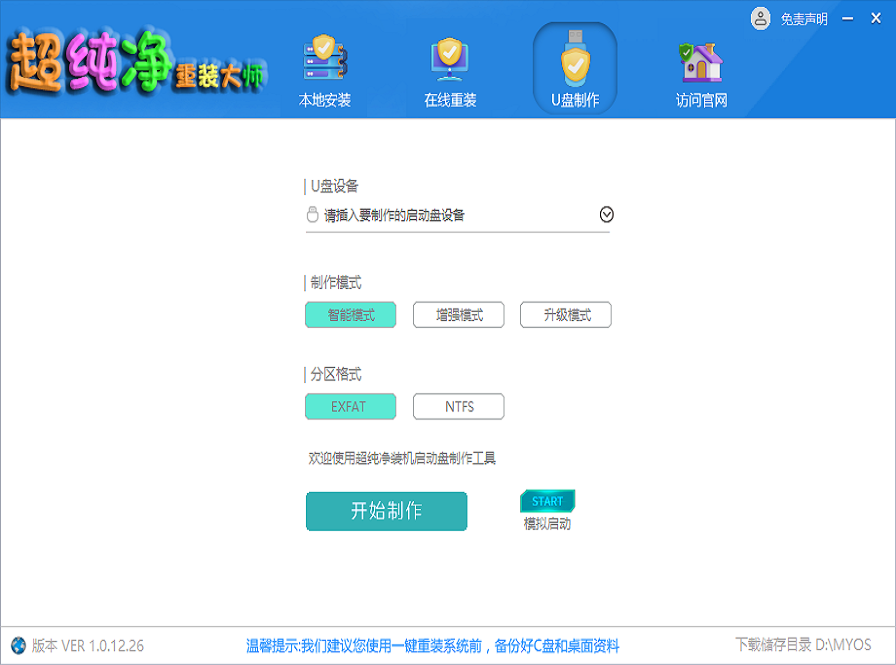This screenshot has height=665, width=896.
Task: Click the 下载储存目录 D:\MYOS path
Action: [x=802, y=645]
